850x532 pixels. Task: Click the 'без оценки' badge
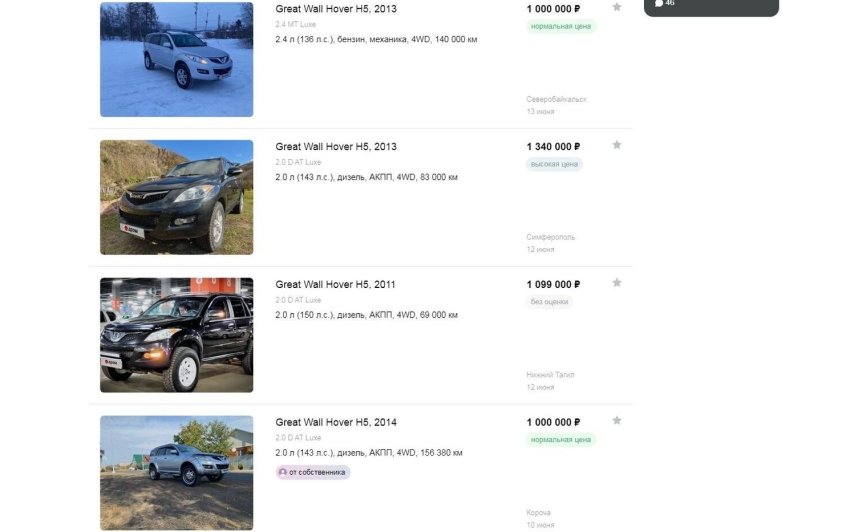549,302
